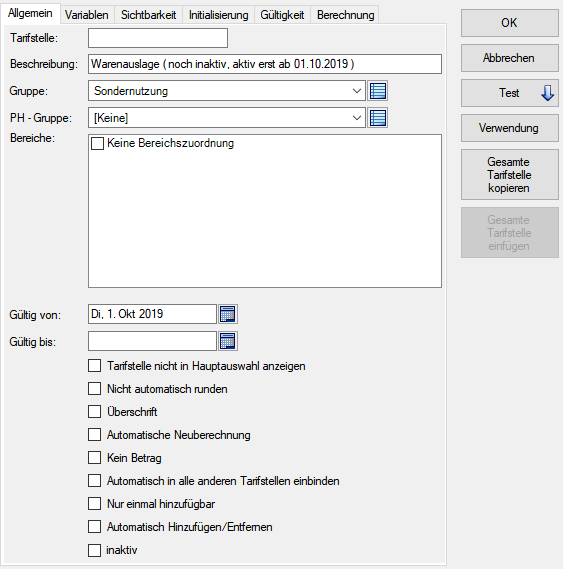
Task: Switch to the Gültigkeit tab
Action: point(282,15)
